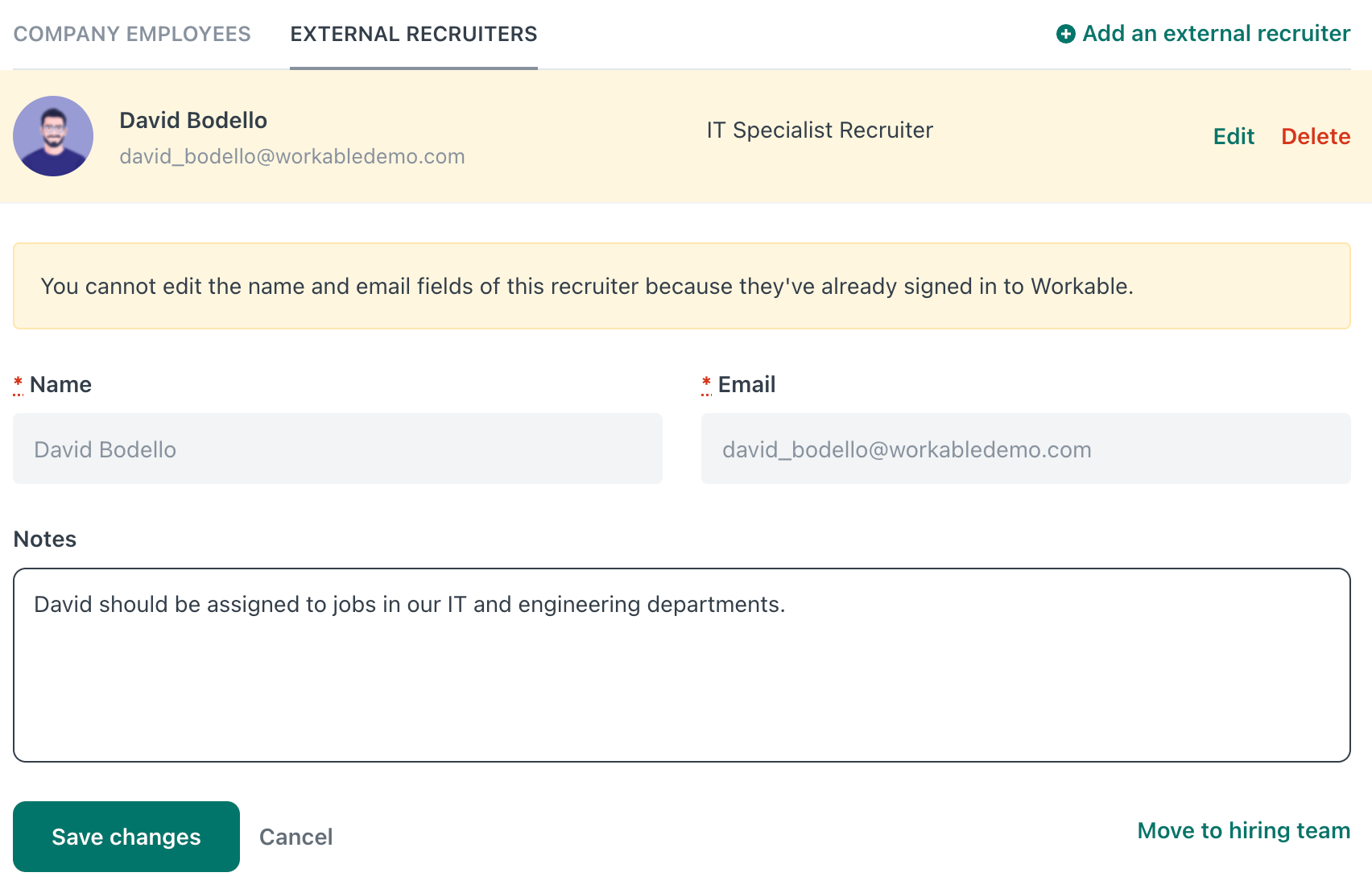Click the yellow warning notice banner
The width and height of the screenshot is (1372, 889).
(x=682, y=286)
